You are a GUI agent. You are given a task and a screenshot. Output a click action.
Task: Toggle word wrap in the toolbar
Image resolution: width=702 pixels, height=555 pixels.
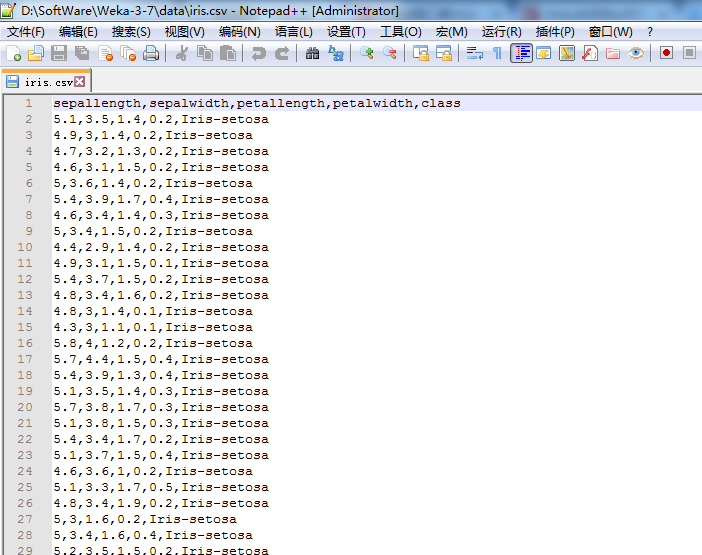(475, 53)
